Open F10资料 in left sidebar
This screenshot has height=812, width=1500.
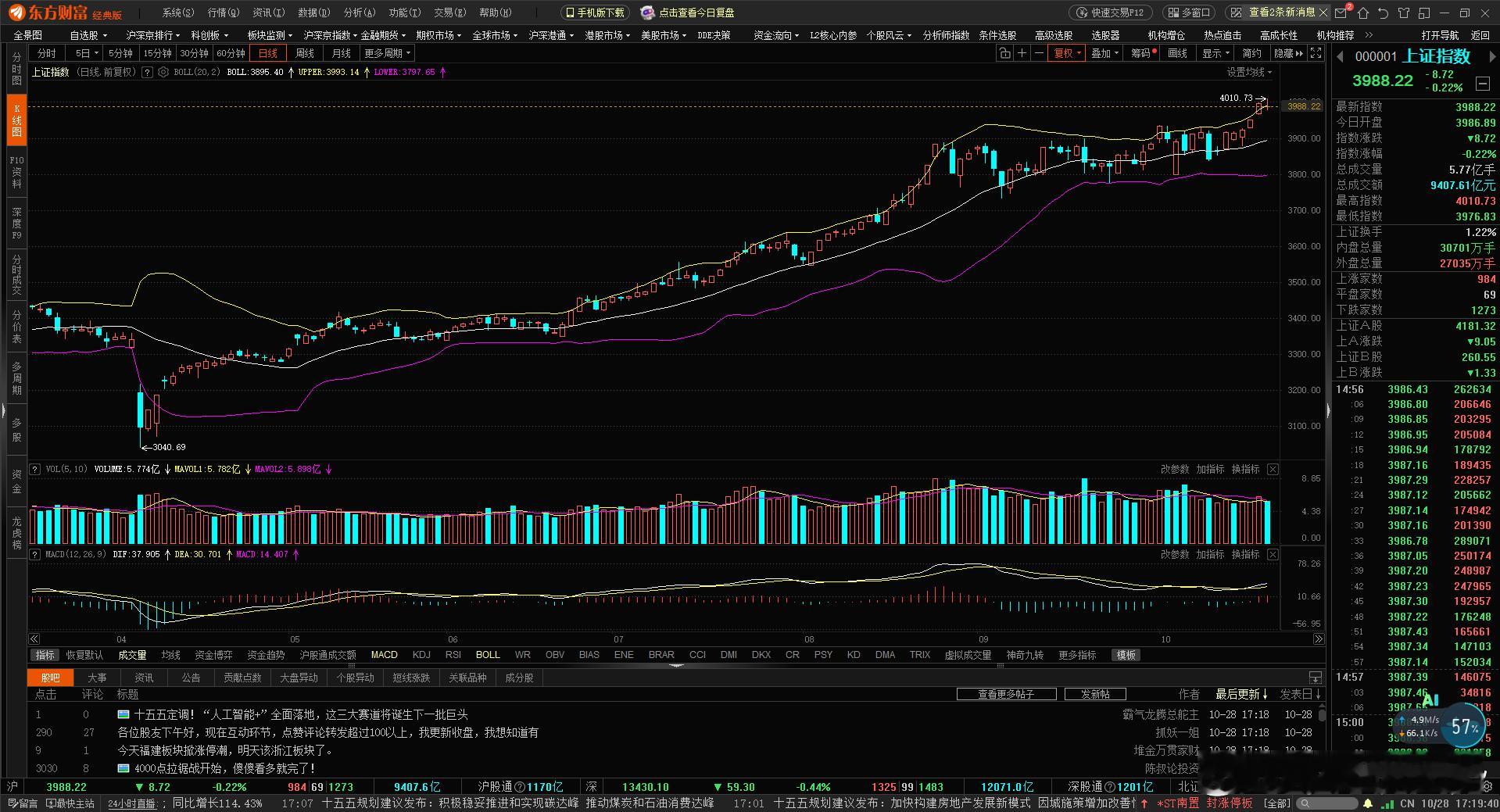(16, 171)
